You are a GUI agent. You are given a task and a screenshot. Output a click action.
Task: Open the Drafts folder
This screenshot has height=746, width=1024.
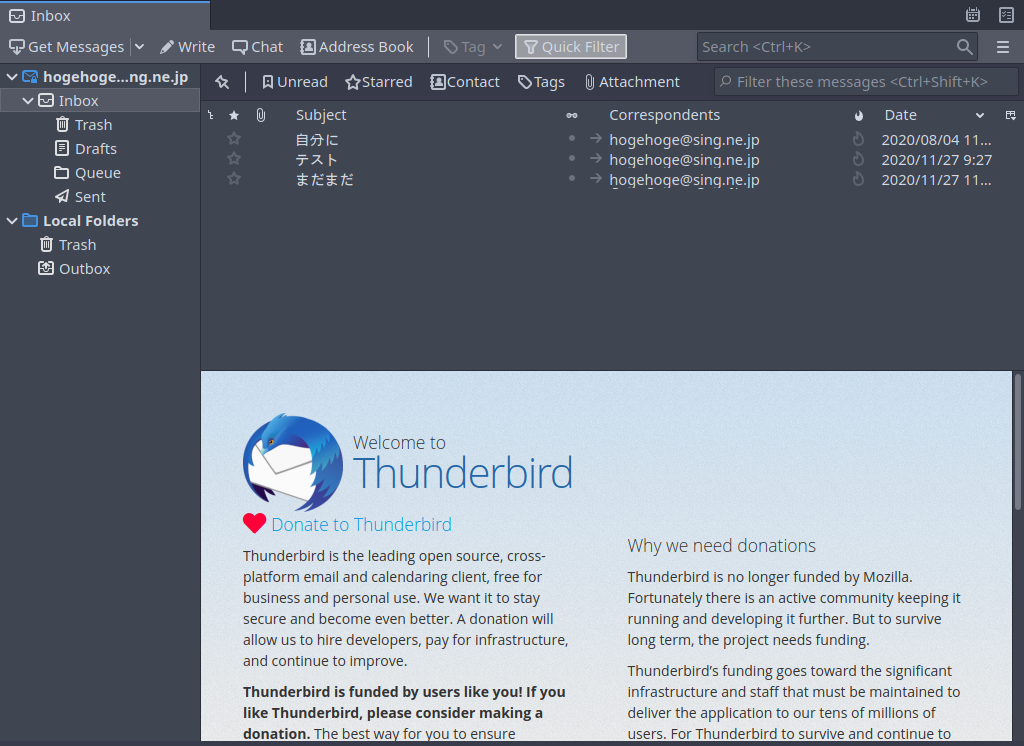click(86, 149)
